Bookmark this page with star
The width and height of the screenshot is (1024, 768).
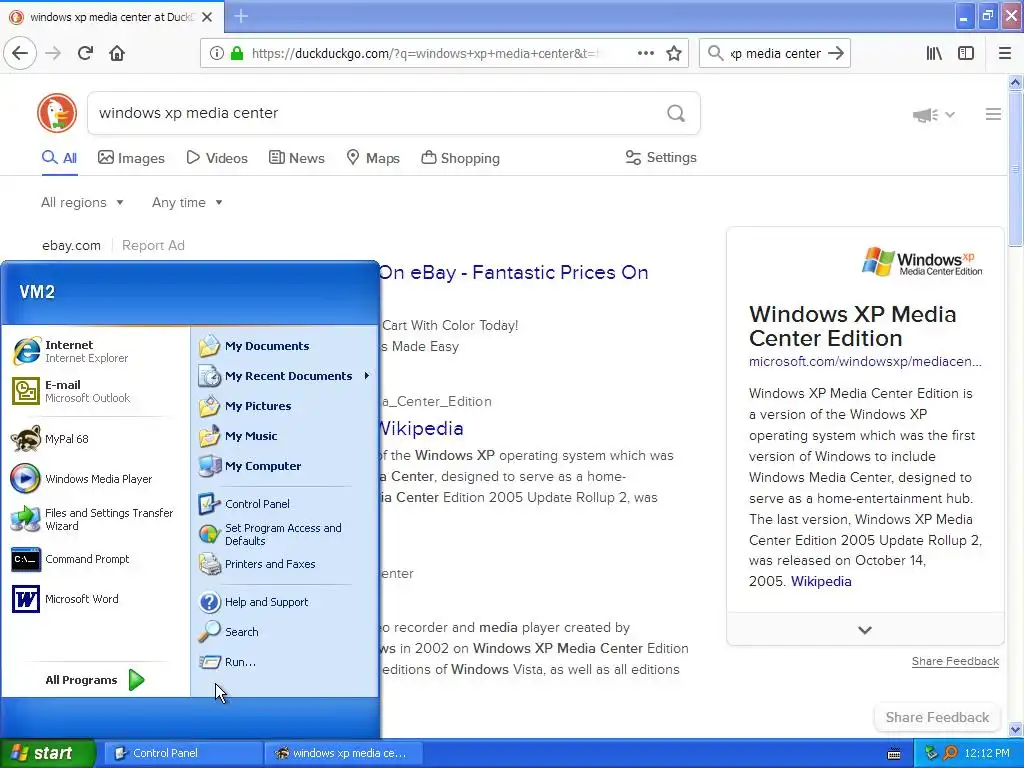[x=674, y=53]
